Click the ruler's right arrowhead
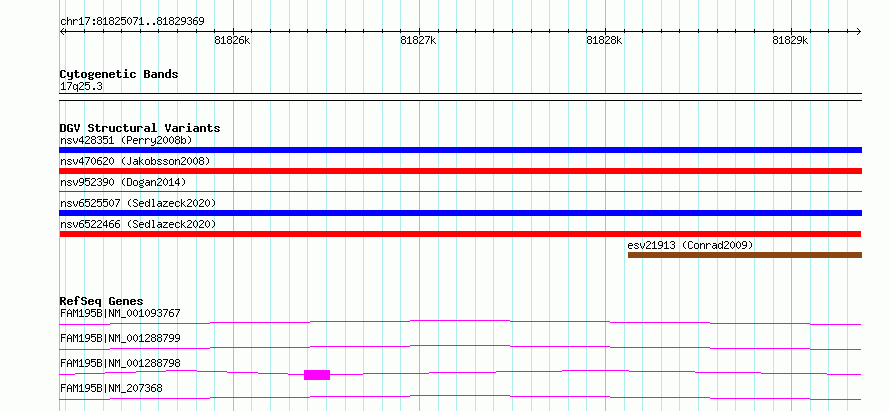The image size is (890, 411). point(859,31)
